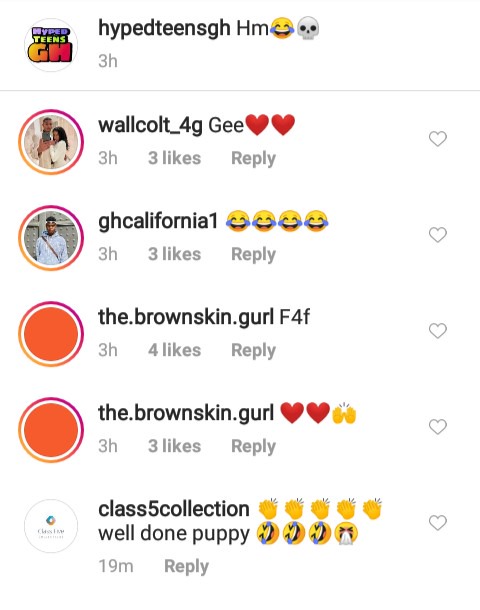Reply to ghcalifornia1's laughing comment
The height and width of the screenshot is (610, 480).
pyautogui.click(x=253, y=255)
